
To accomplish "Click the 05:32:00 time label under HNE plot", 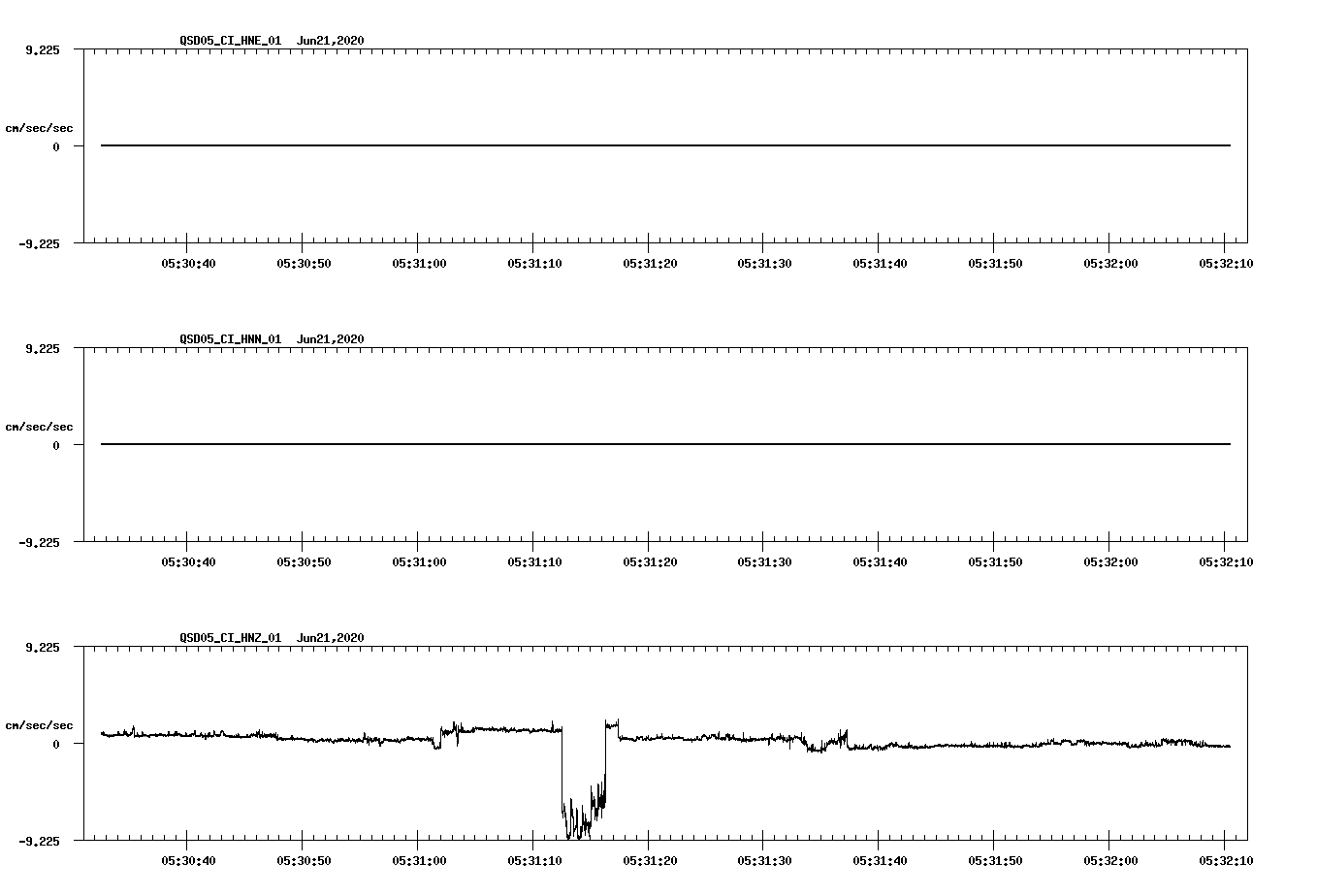I will coord(1110,264).
